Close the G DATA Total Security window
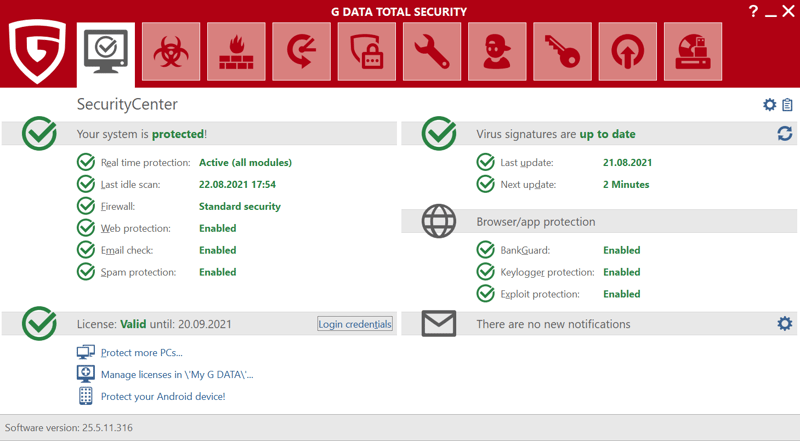 click(788, 11)
